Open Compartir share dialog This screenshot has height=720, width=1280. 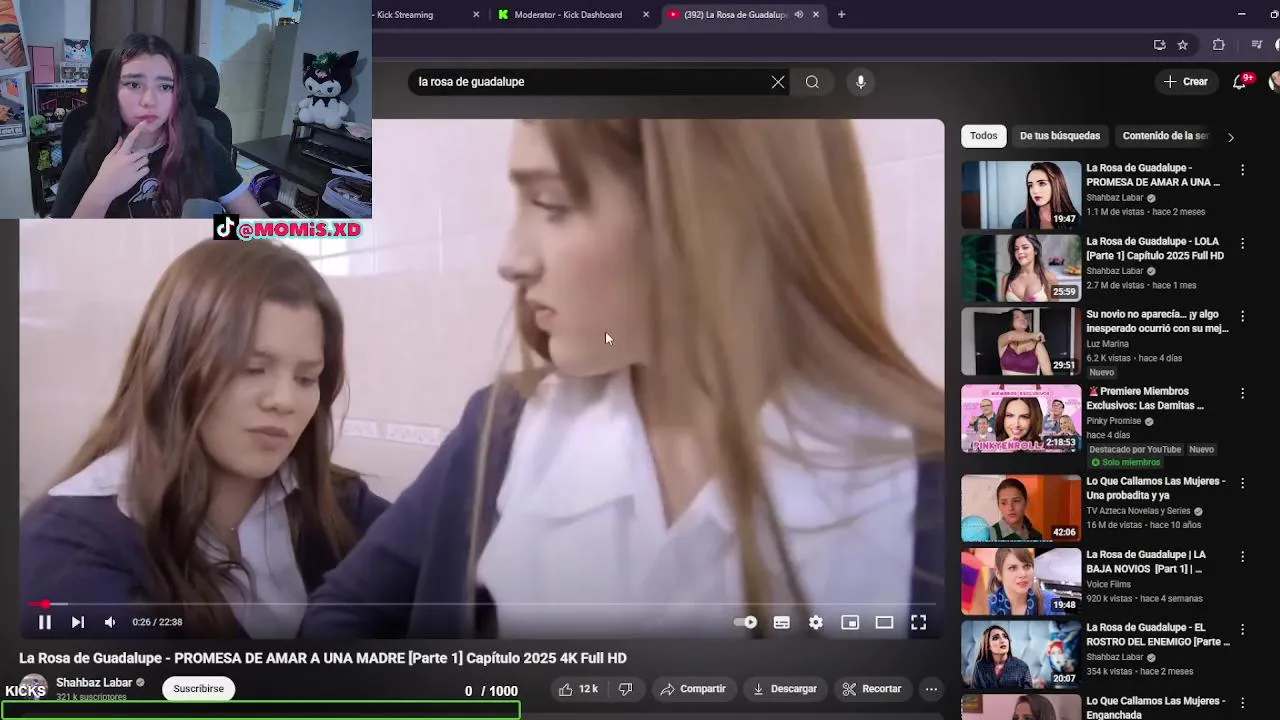coord(692,689)
